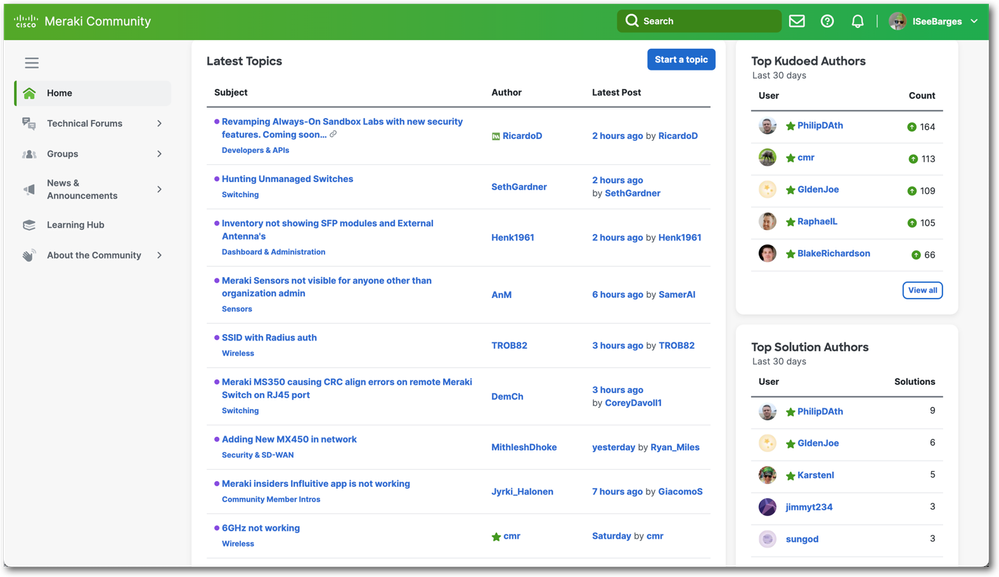
Task: Click View all under Top Kudoed Authors
Action: [x=923, y=290]
